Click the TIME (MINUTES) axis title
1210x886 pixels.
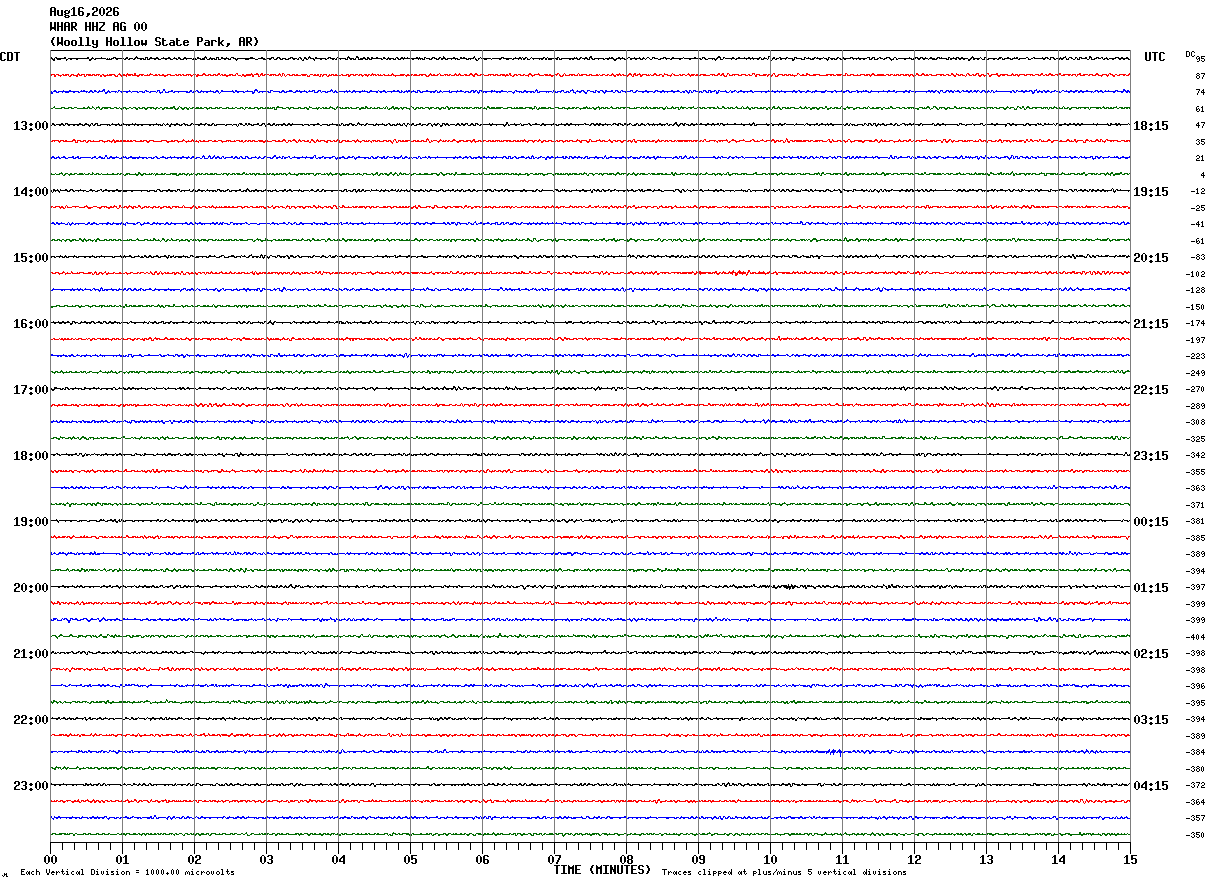coord(602,870)
